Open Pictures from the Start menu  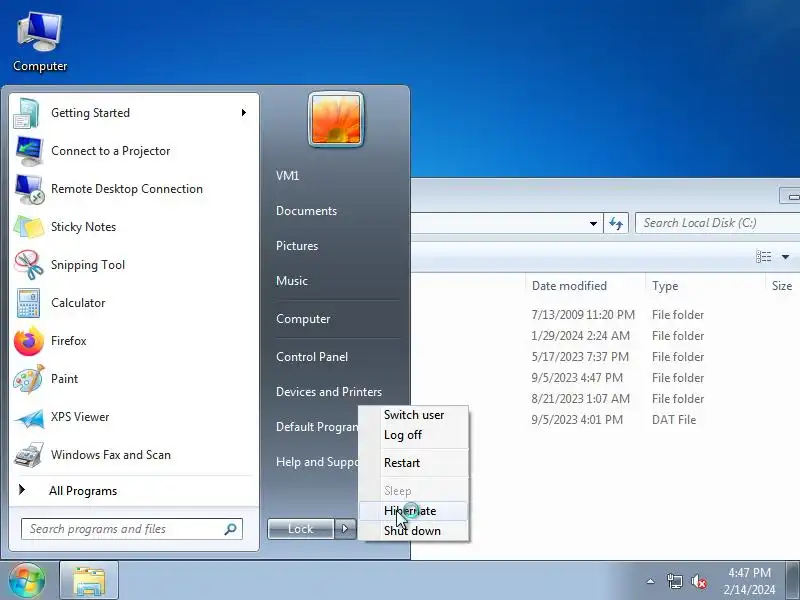pos(297,246)
